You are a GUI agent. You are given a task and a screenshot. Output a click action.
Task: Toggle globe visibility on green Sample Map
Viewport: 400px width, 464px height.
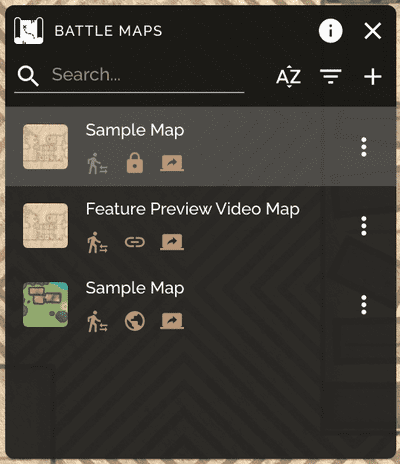(x=135, y=321)
